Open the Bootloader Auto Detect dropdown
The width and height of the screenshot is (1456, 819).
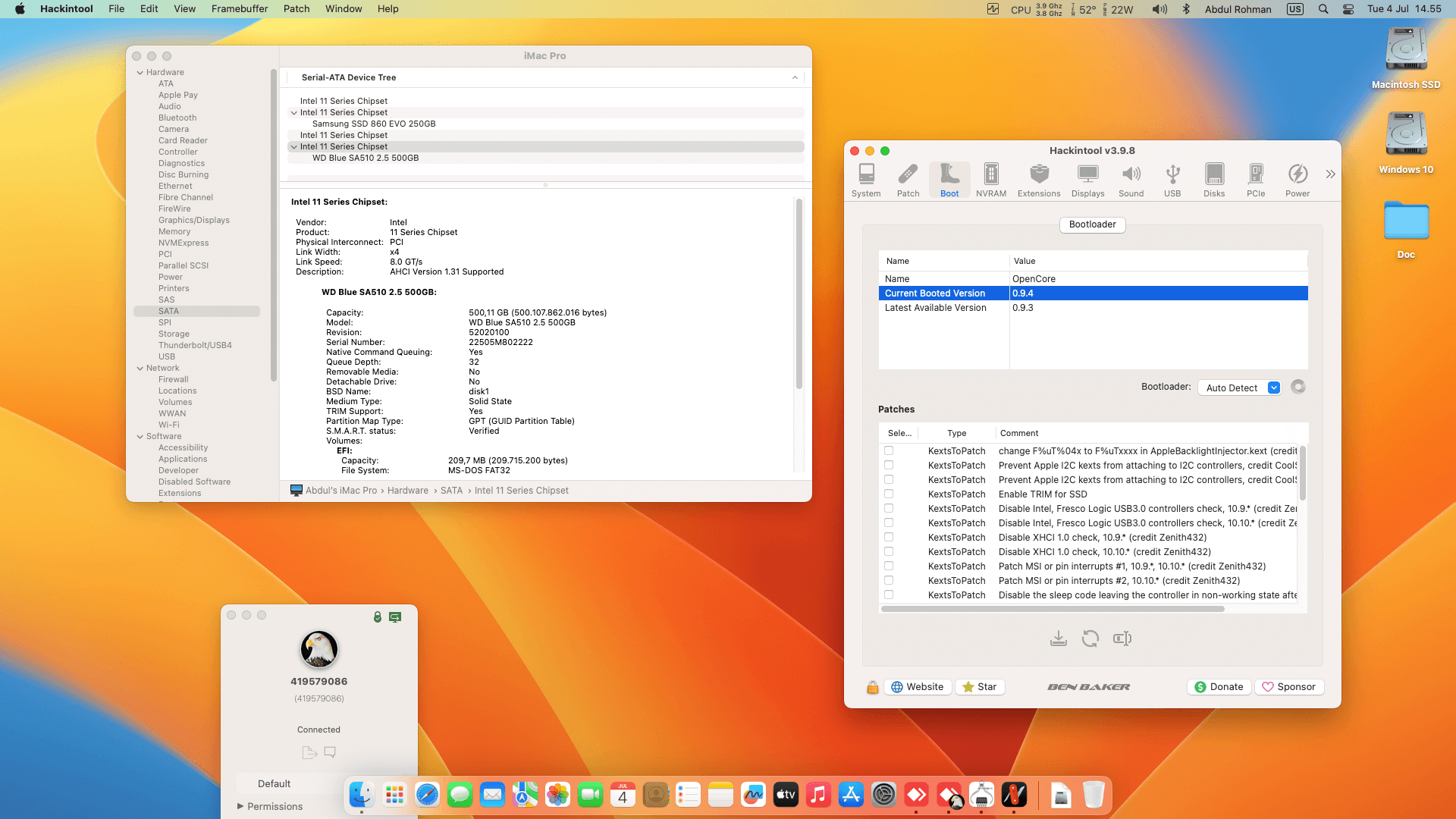click(1239, 388)
